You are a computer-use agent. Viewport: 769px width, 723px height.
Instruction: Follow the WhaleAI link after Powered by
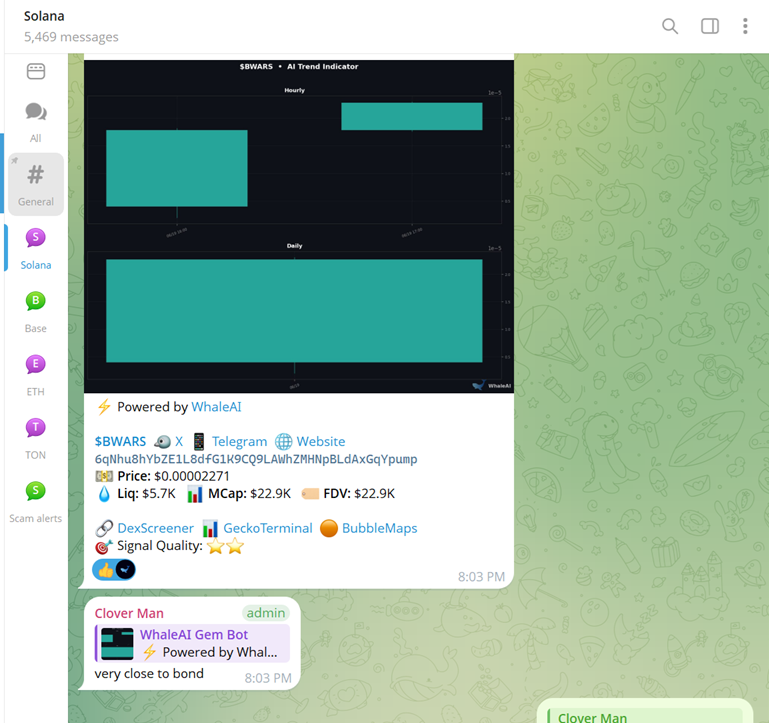216,407
